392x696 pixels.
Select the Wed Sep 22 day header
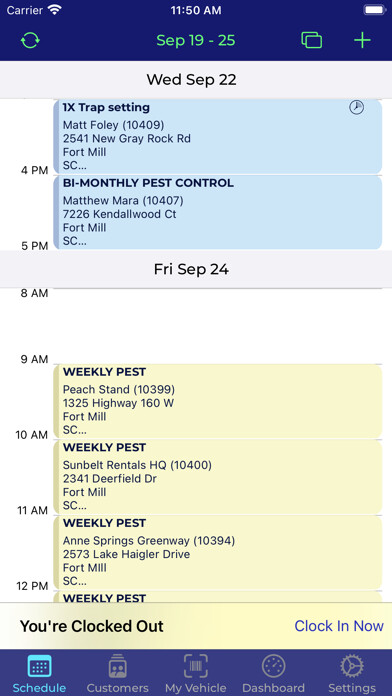196,80
